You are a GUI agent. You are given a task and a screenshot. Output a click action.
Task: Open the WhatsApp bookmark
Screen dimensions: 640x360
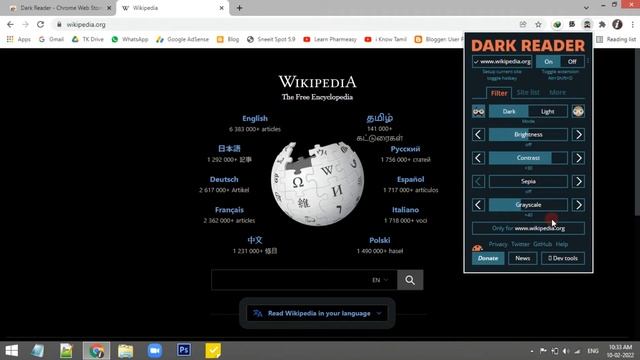coord(130,39)
